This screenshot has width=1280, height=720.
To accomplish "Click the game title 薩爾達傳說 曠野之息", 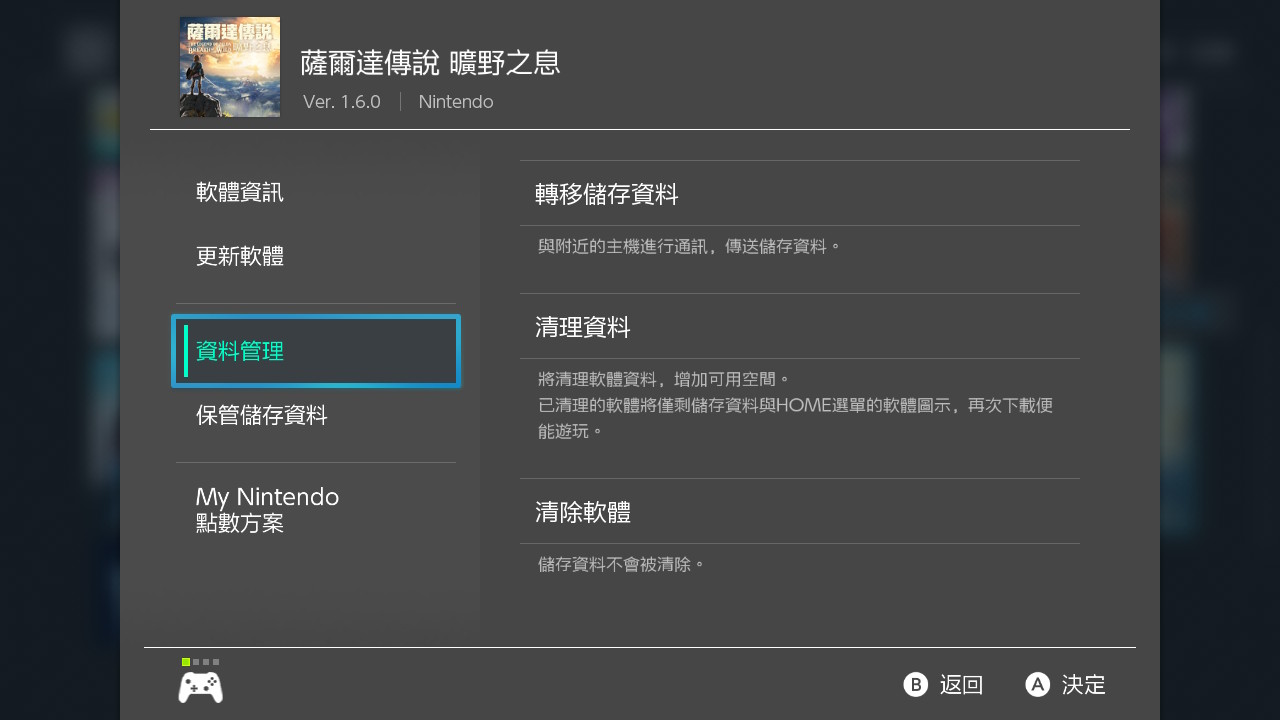I will (431, 63).
